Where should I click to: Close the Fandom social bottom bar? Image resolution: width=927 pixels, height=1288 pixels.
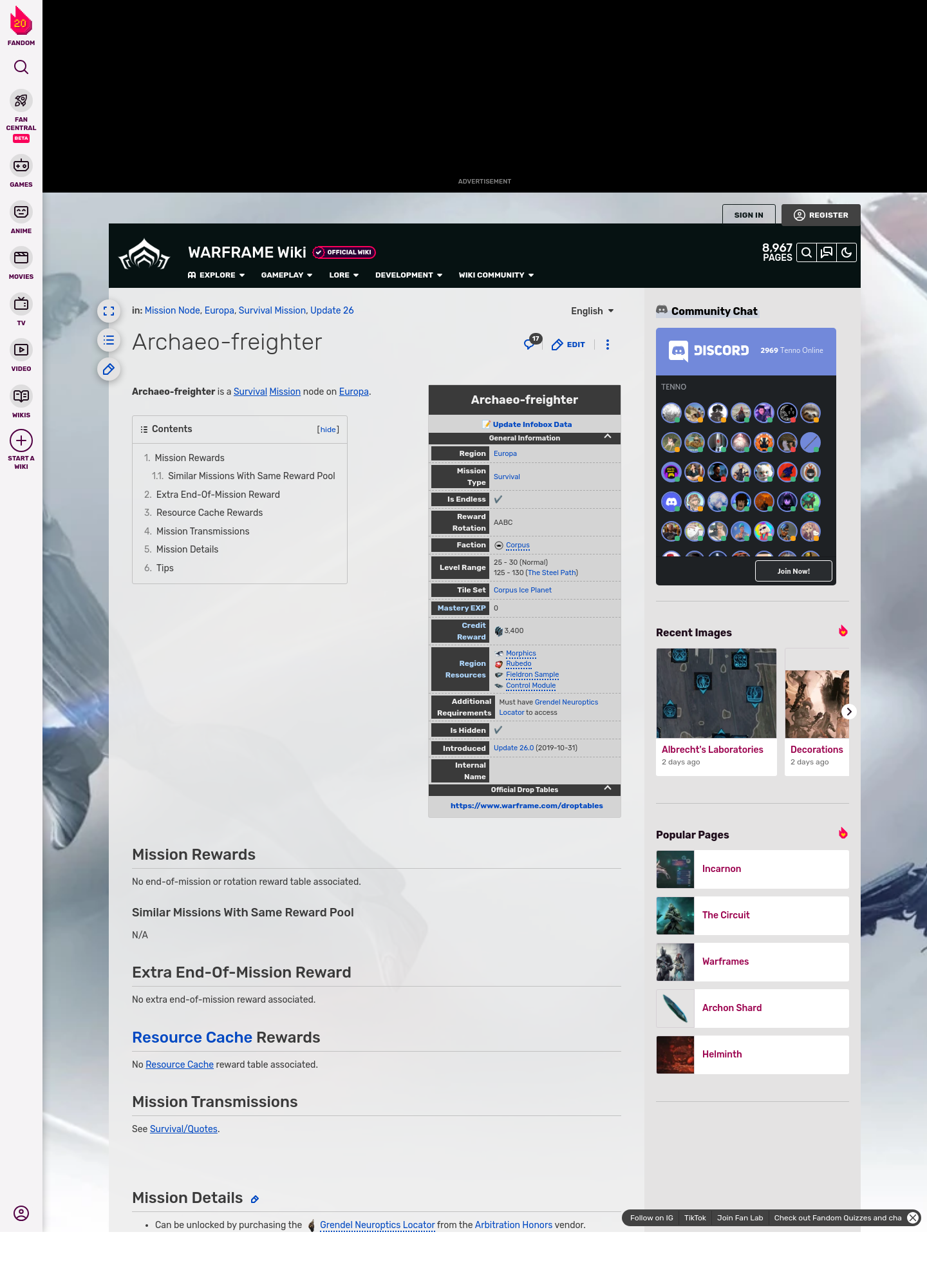[913, 1218]
